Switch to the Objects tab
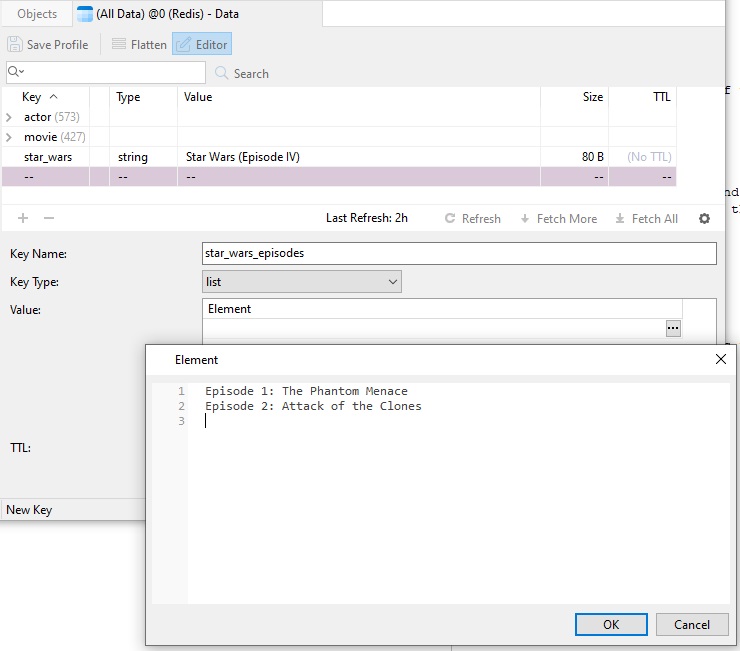 point(37,14)
